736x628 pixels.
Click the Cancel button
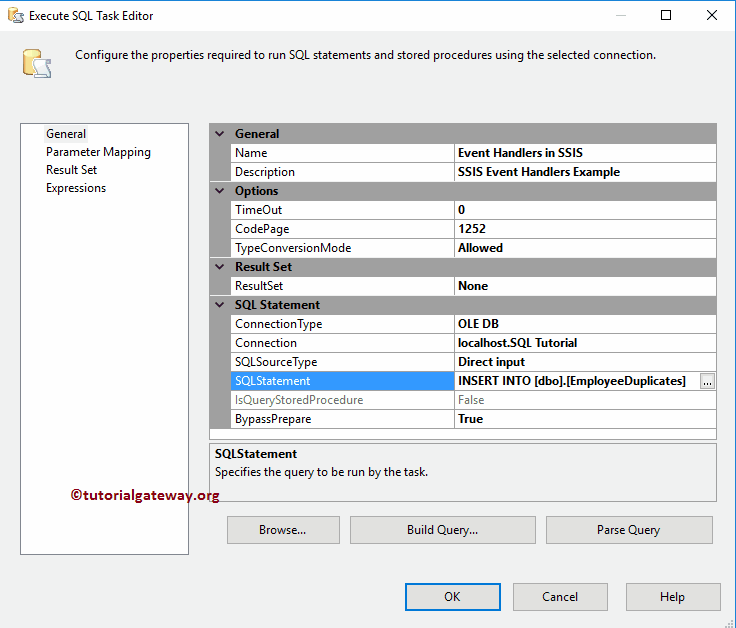pyautogui.click(x=560, y=597)
